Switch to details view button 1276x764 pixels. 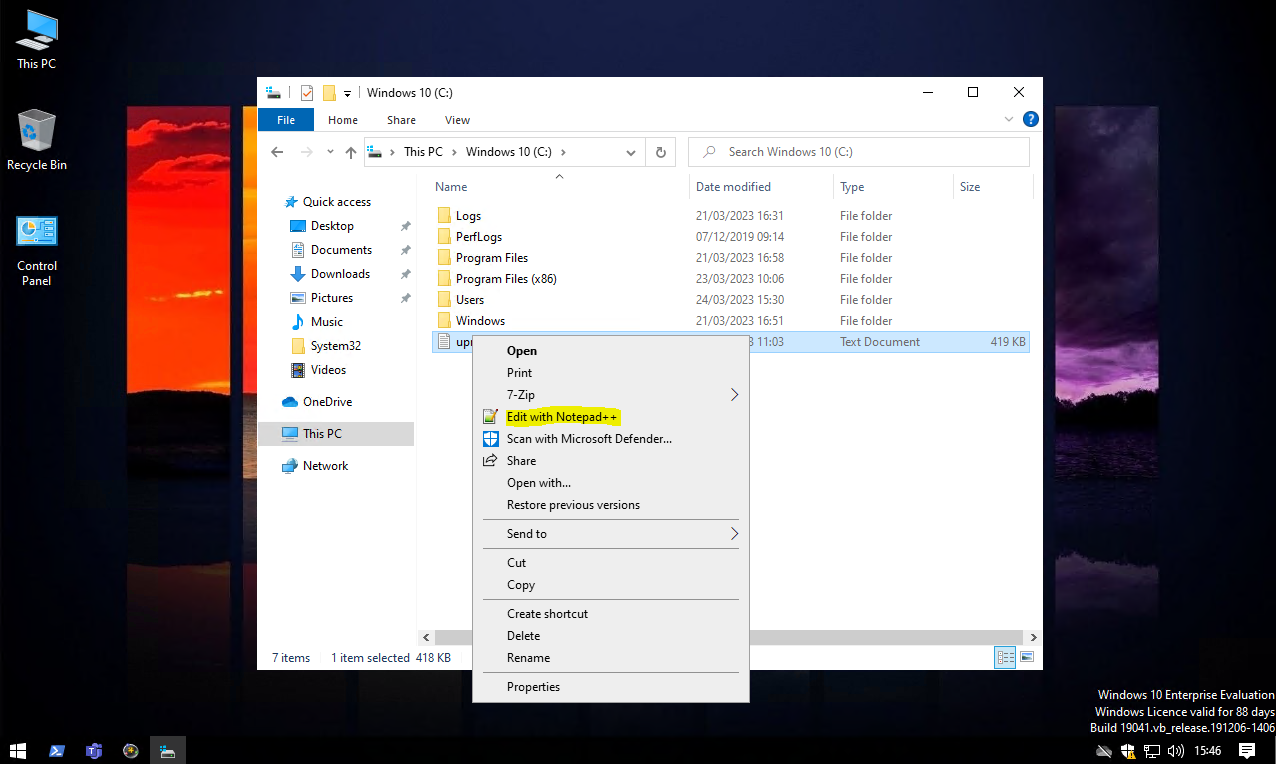click(x=1005, y=657)
